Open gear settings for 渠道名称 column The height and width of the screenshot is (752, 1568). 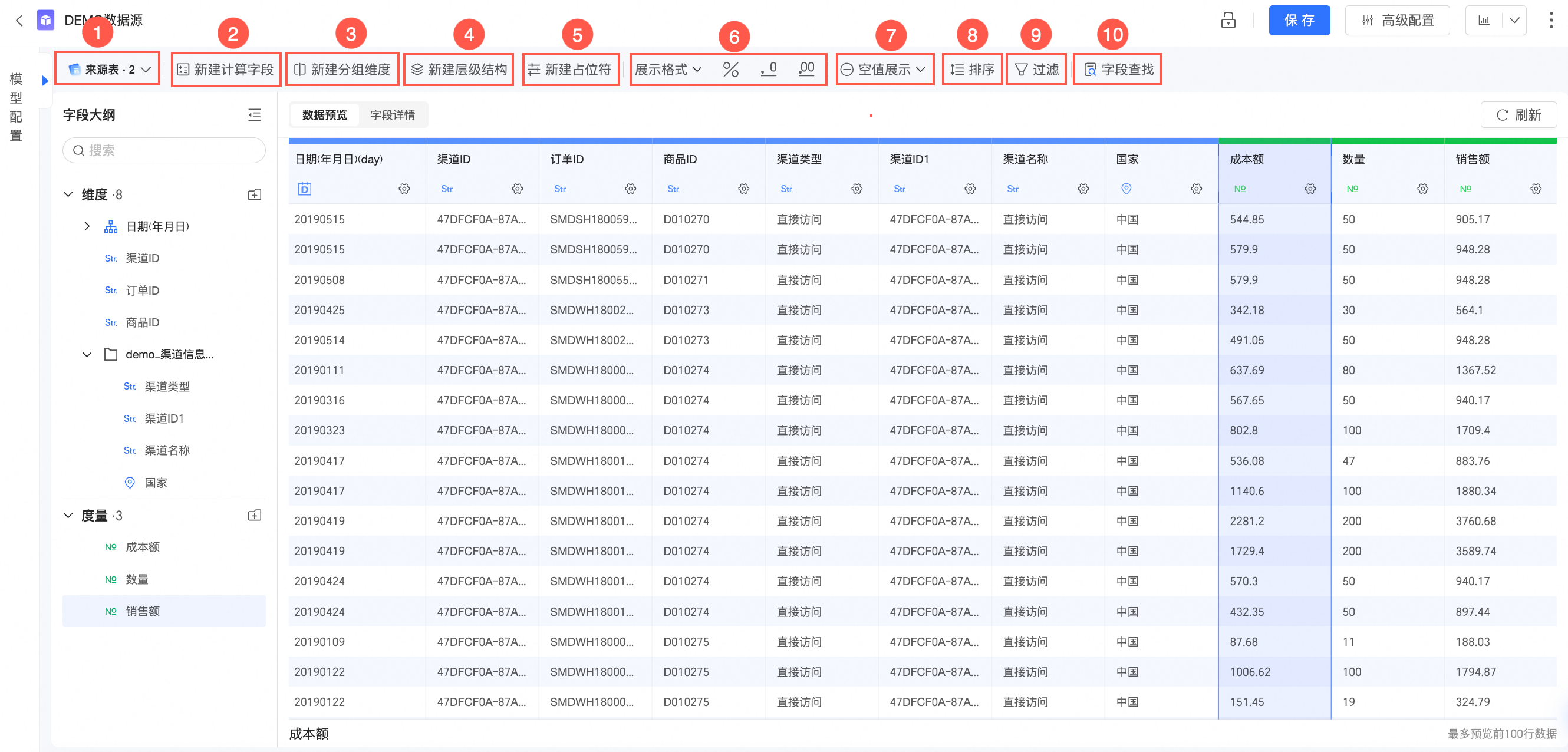[x=1083, y=189]
